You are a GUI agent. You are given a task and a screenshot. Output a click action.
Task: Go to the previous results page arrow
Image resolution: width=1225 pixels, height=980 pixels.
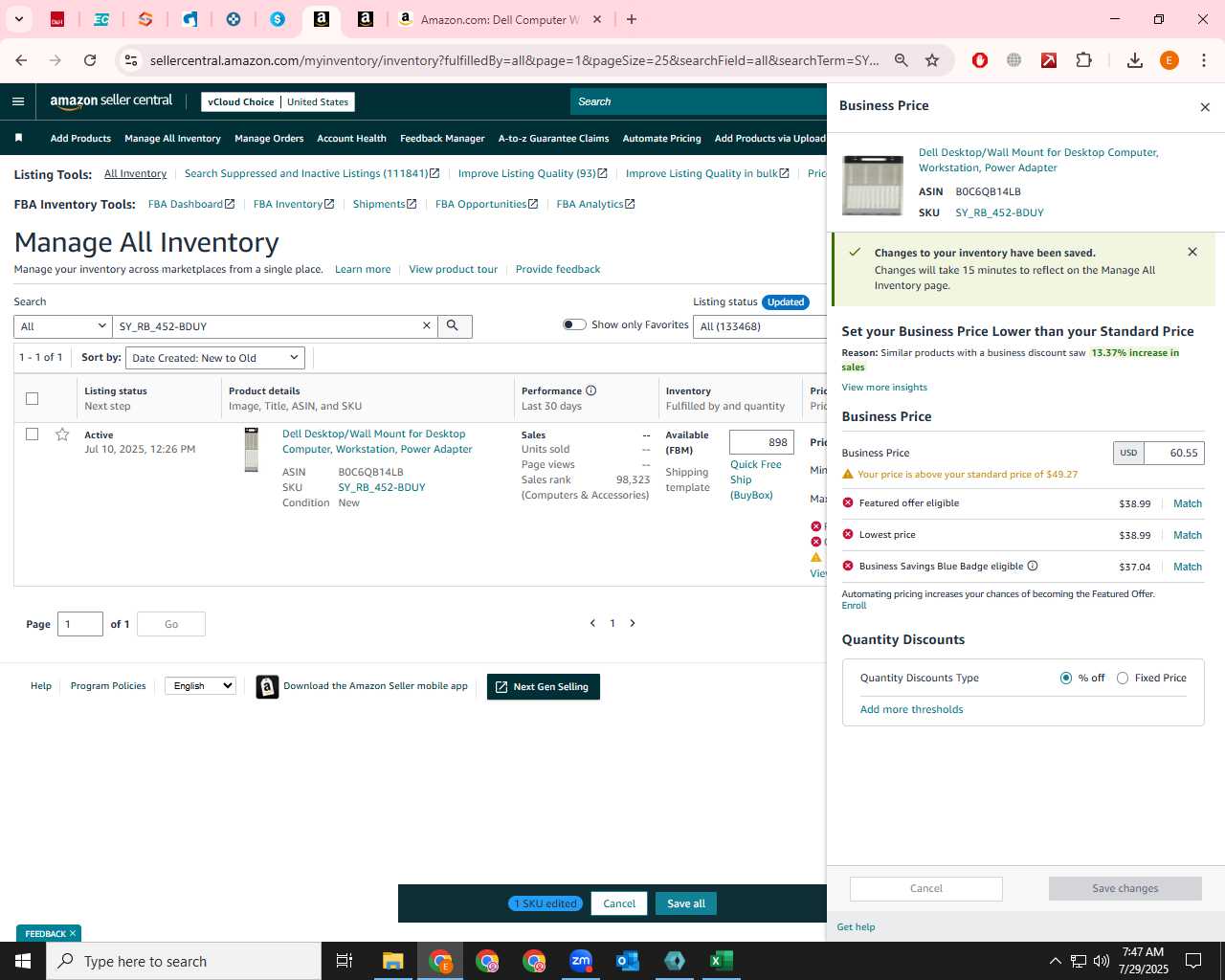click(x=592, y=623)
